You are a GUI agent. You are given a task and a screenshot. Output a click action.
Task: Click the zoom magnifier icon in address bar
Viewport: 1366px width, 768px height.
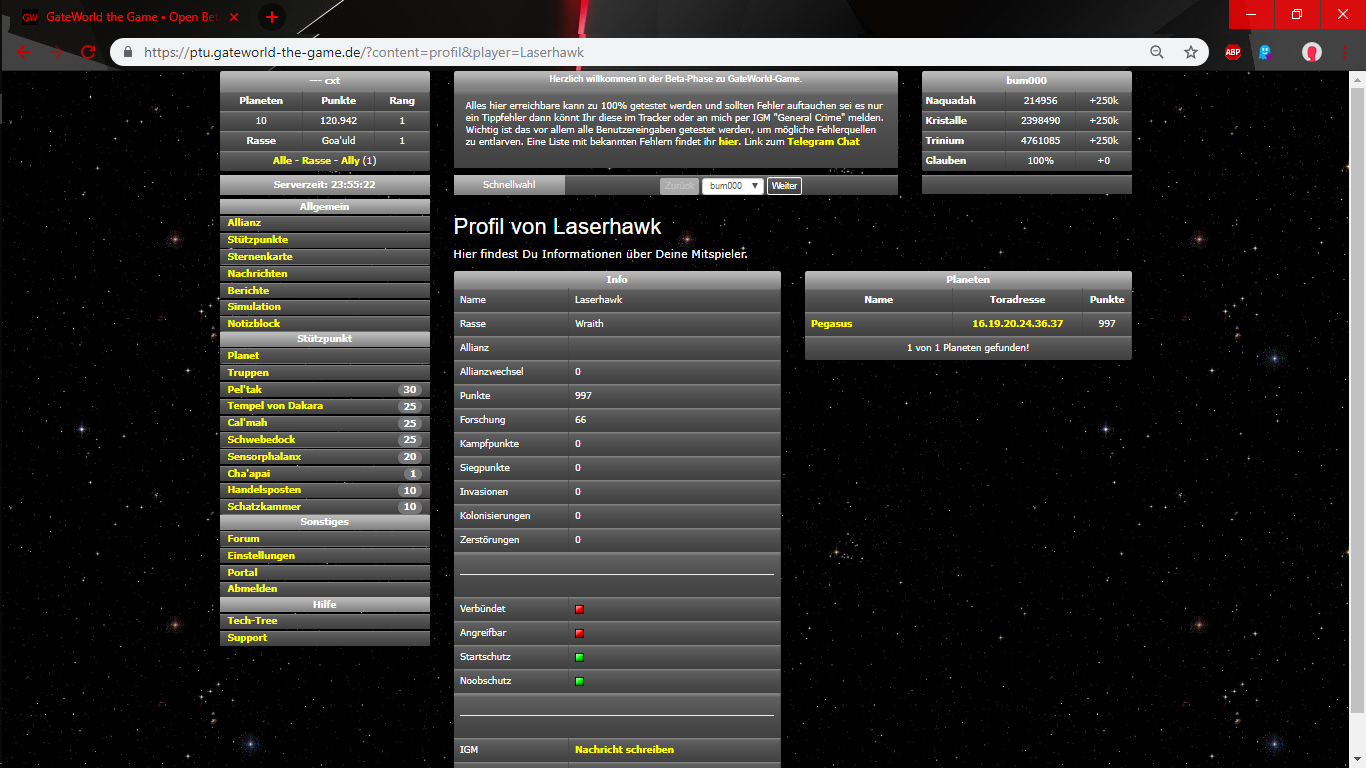(x=1157, y=52)
